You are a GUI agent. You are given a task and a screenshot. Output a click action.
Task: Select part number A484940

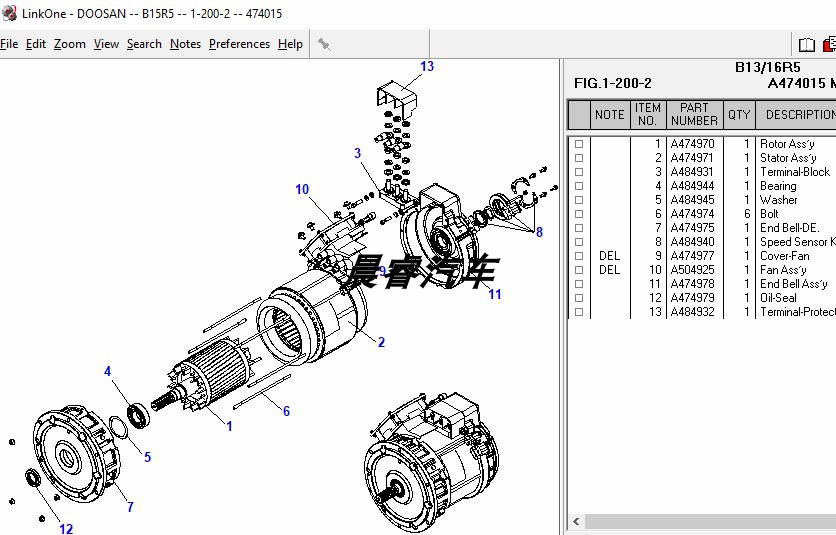(692, 242)
